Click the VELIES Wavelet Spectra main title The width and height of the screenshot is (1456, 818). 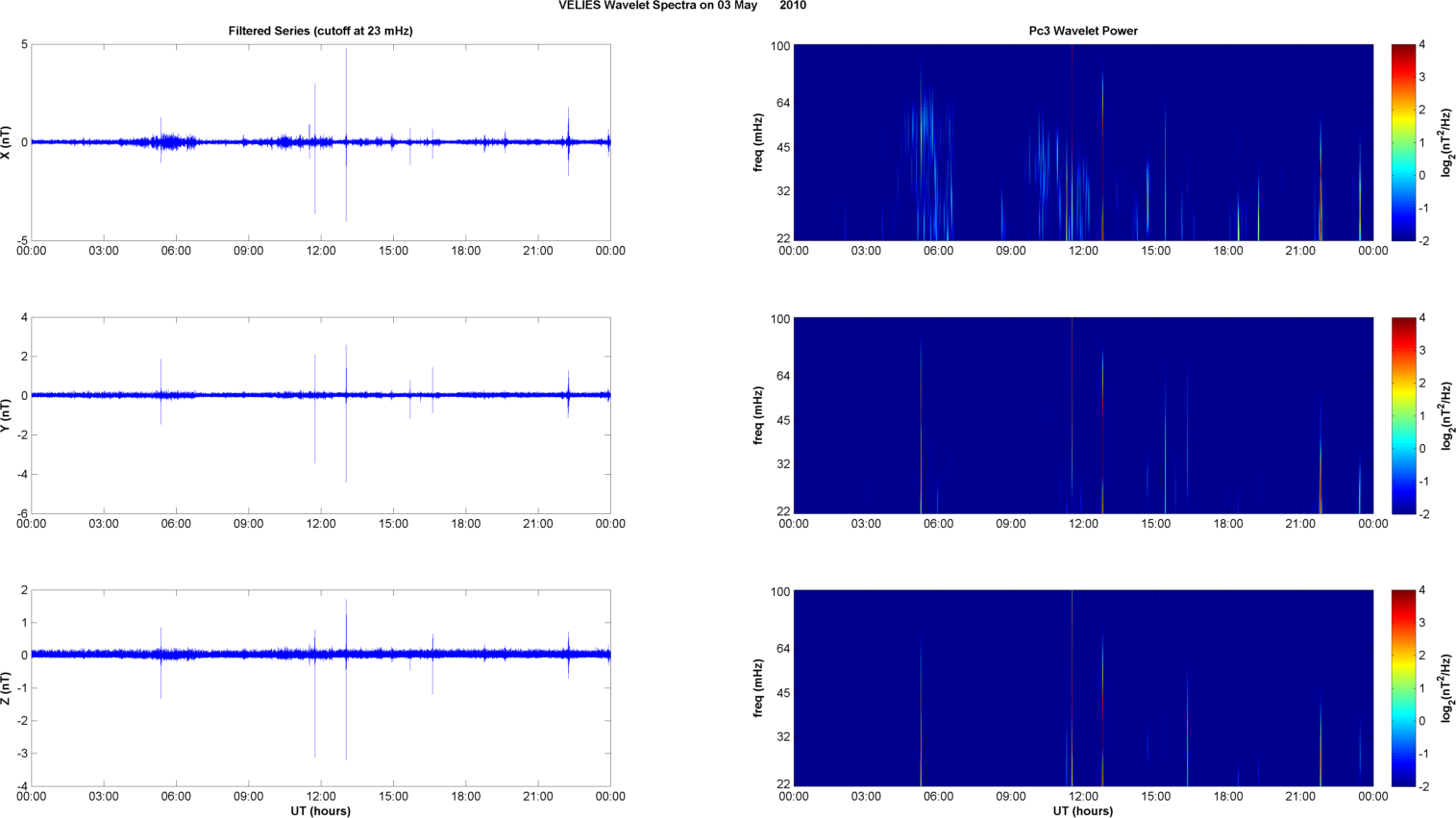[682, 6]
